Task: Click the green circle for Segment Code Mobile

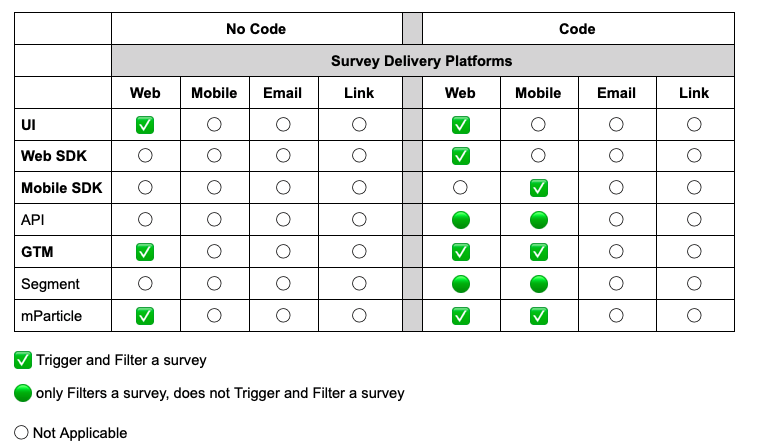Action: [539, 284]
